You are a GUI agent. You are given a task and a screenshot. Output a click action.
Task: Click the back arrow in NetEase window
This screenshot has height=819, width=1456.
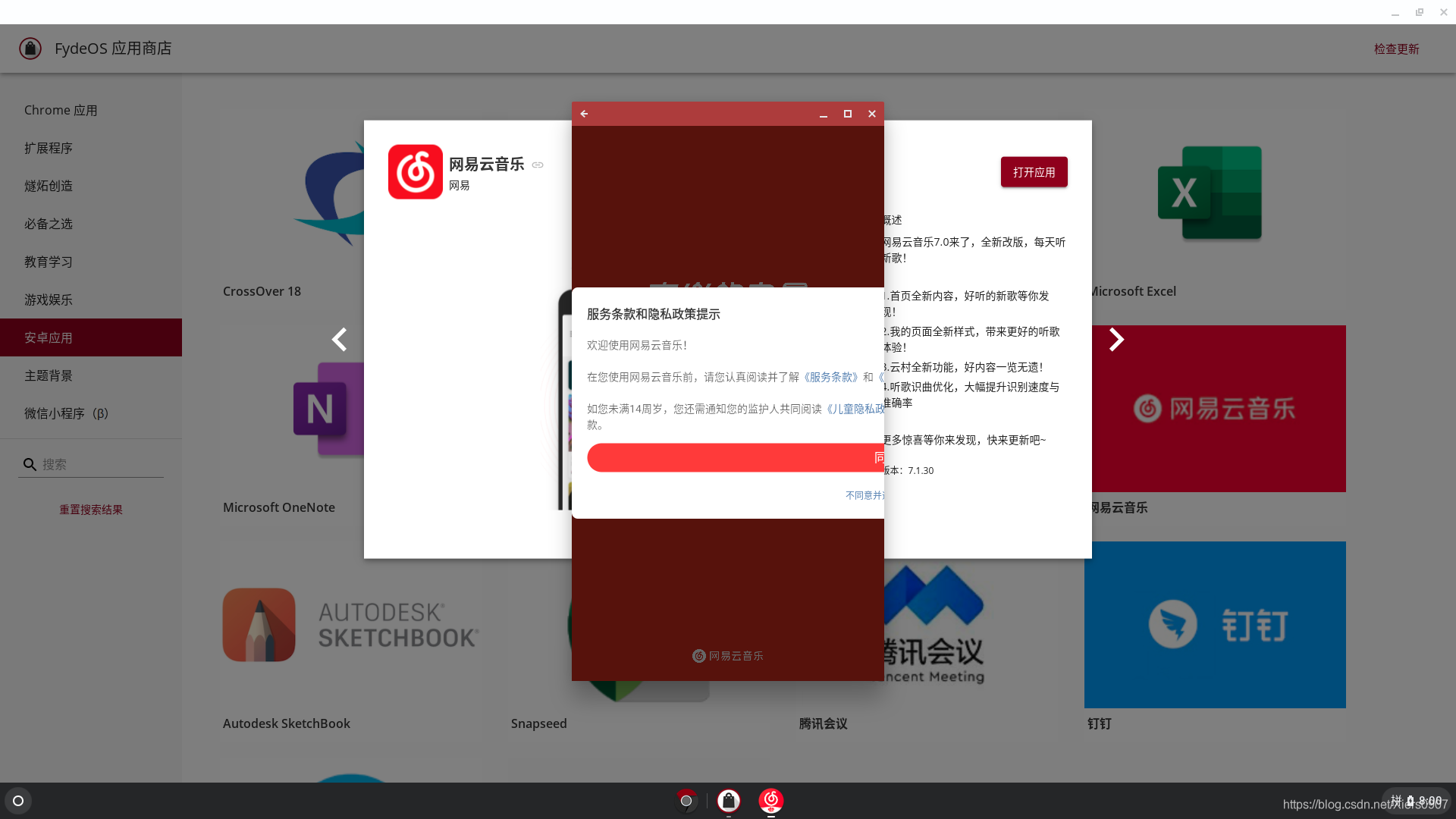584,114
